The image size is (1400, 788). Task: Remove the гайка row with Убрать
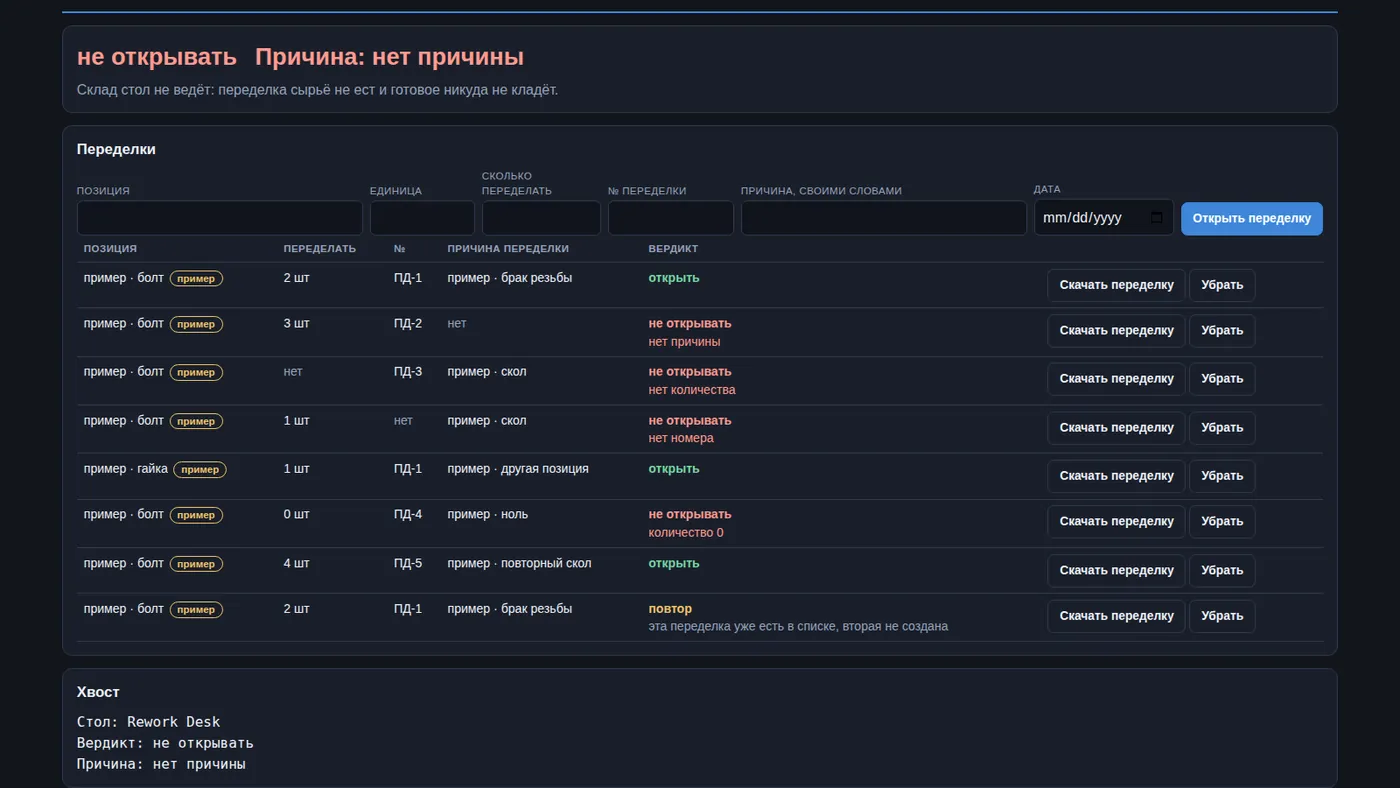(1222, 476)
